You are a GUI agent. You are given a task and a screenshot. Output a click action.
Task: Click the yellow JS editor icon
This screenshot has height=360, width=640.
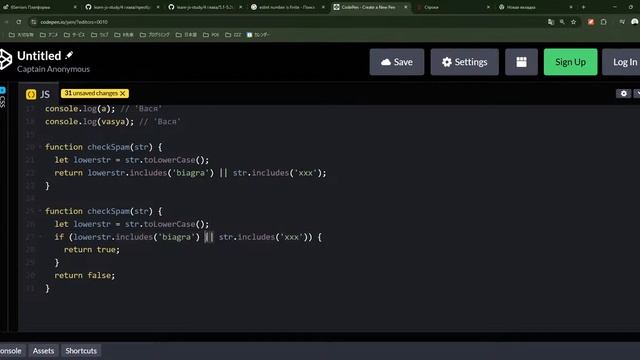coord(31,95)
